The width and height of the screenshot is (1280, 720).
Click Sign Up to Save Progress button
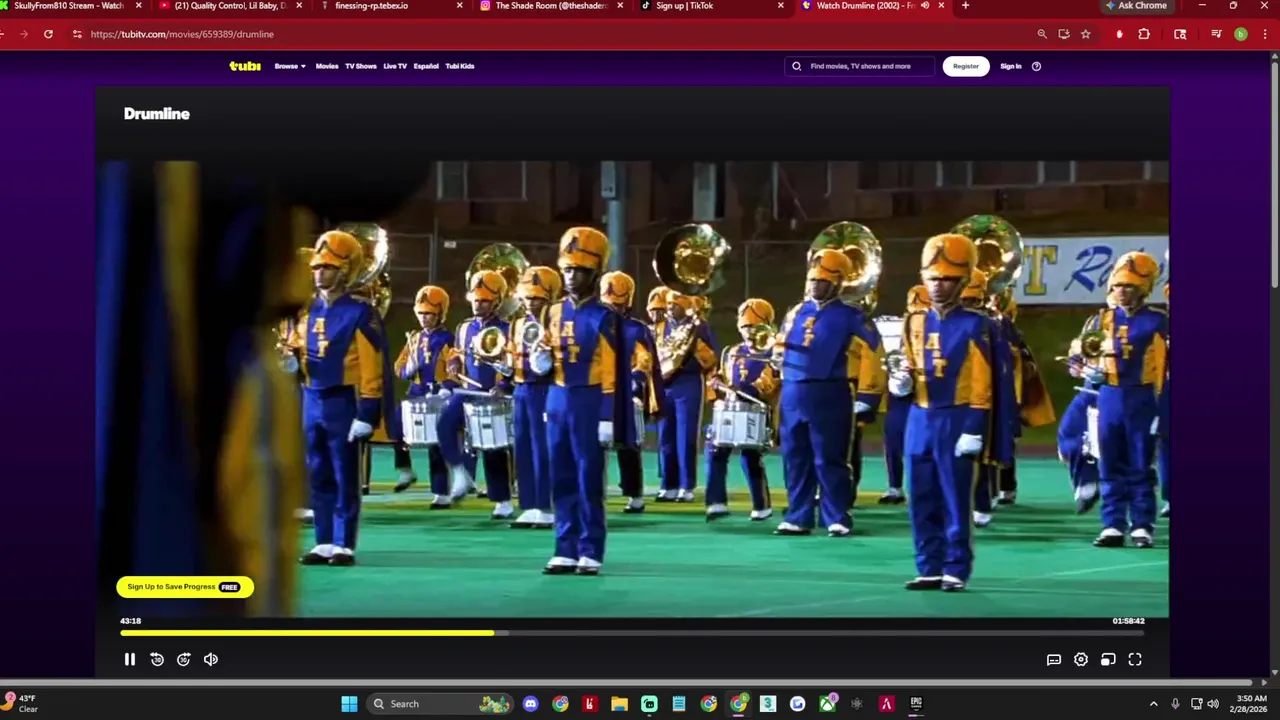[x=185, y=587]
